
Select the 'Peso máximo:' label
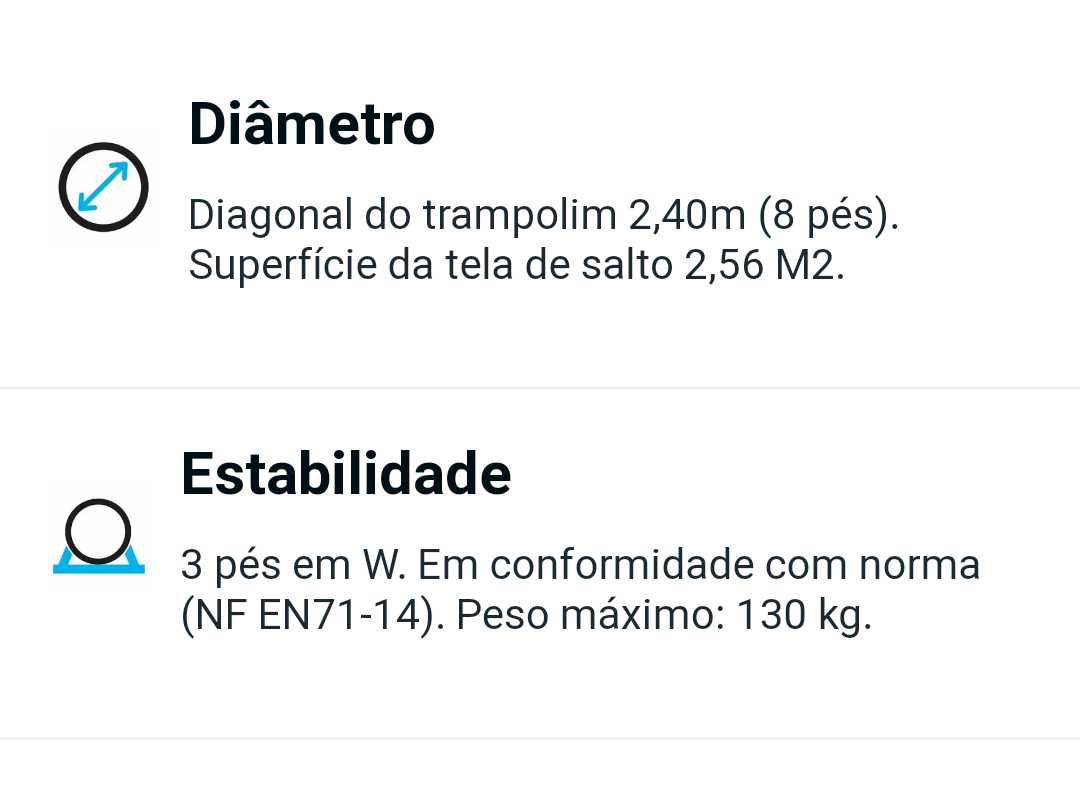point(590,614)
